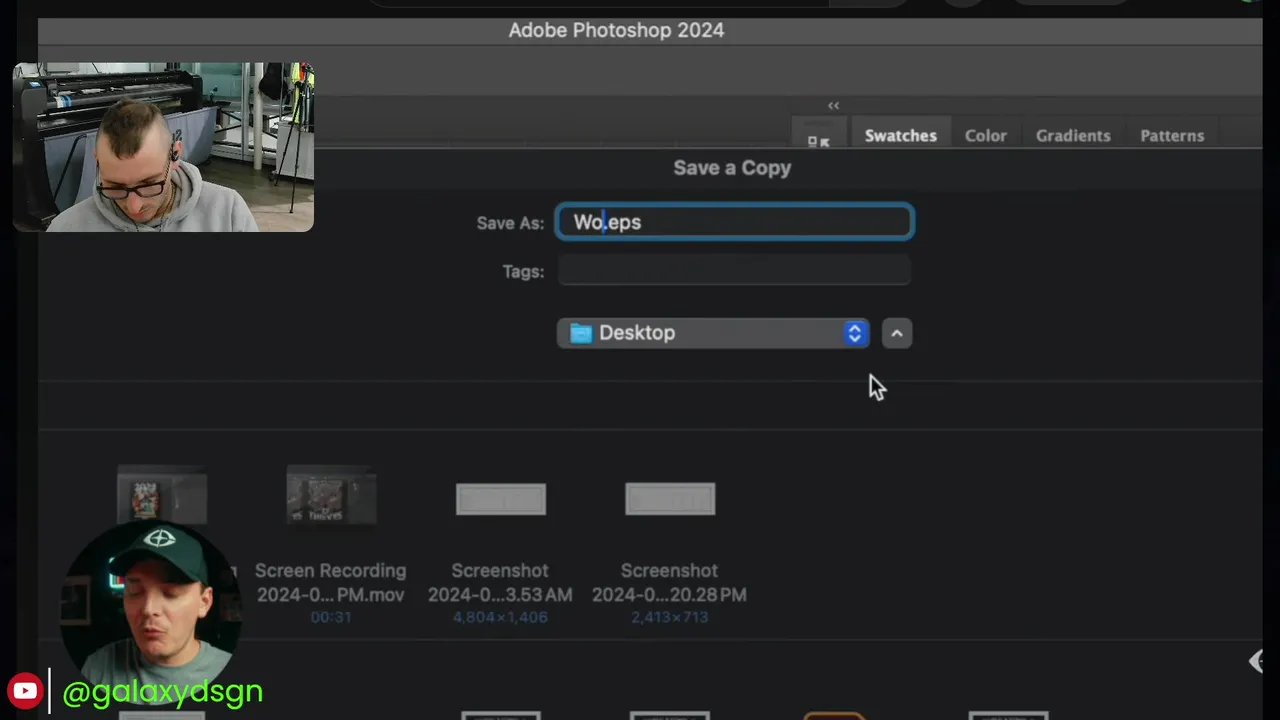Show the Patterns tab
The height and width of the screenshot is (720, 1280).
pyautogui.click(x=1171, y=136)
